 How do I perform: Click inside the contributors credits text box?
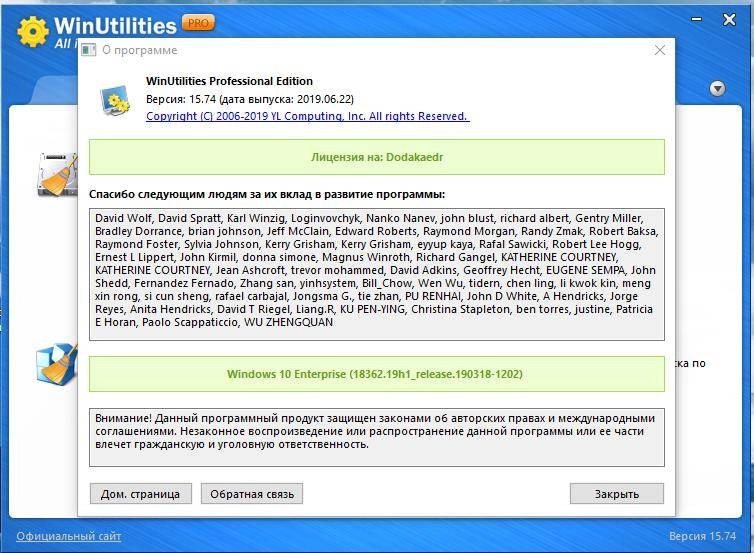377,275
